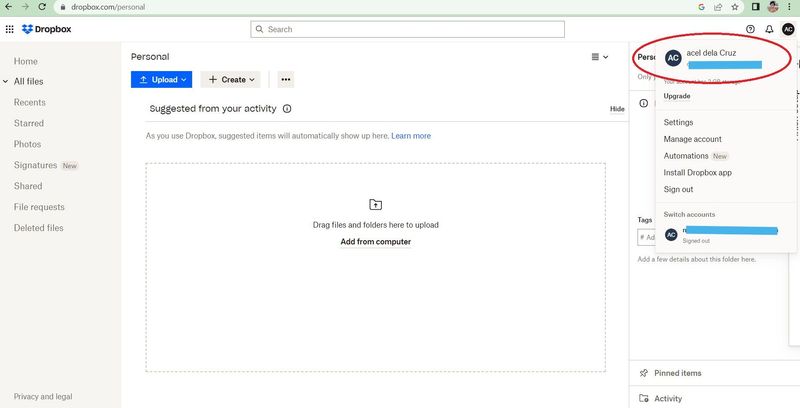Open the Chrome three-dot menu
800x408 pixels.
click(x=790, y=7)
